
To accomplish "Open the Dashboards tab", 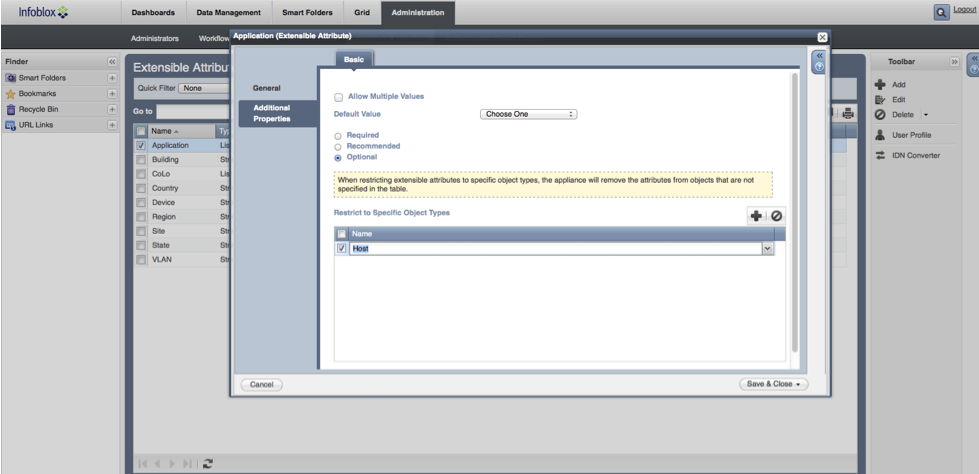I will (153, 12).
